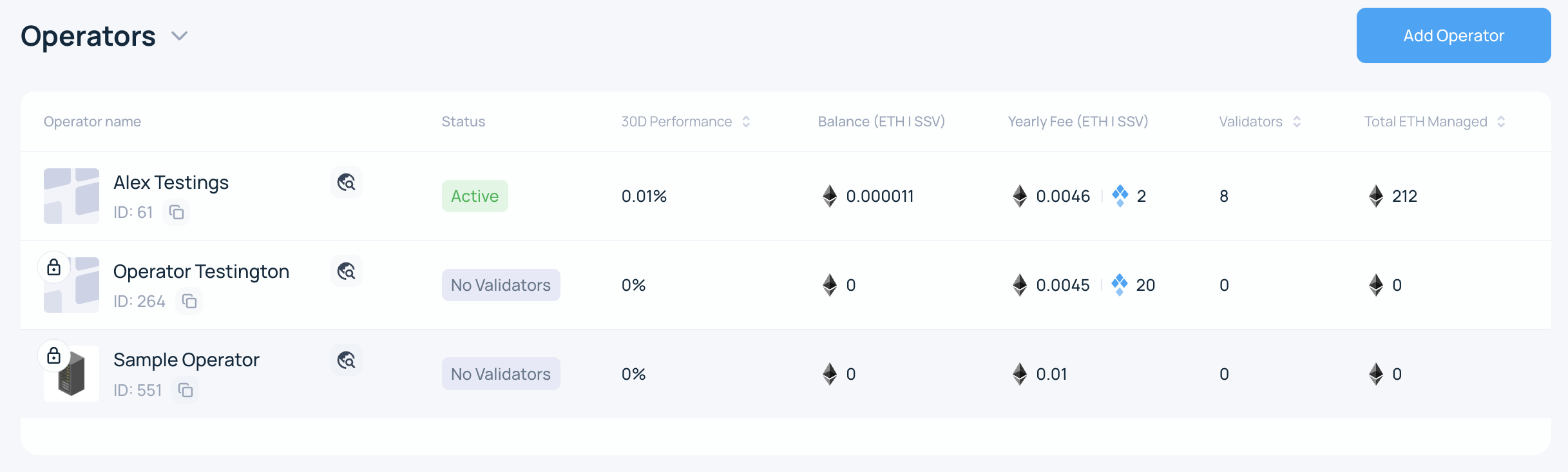
Task: Open explorer icon for Sample Operator
Action: (347, 360)
